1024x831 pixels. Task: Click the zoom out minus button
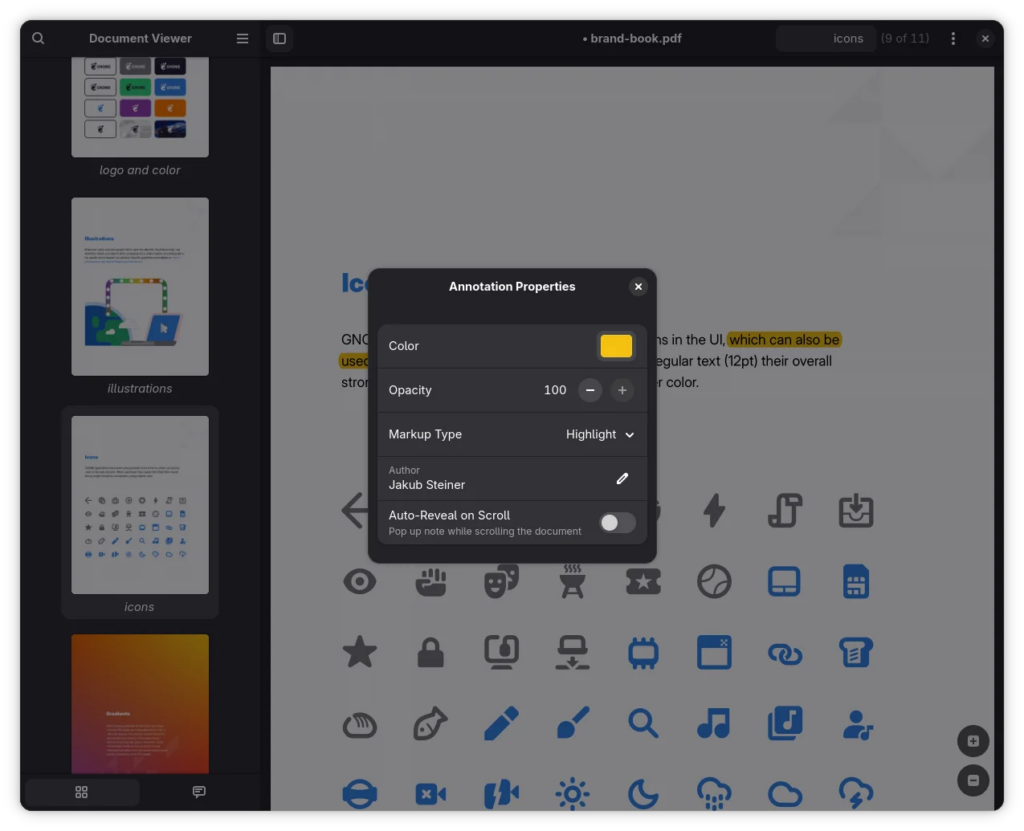coord(973,780)
